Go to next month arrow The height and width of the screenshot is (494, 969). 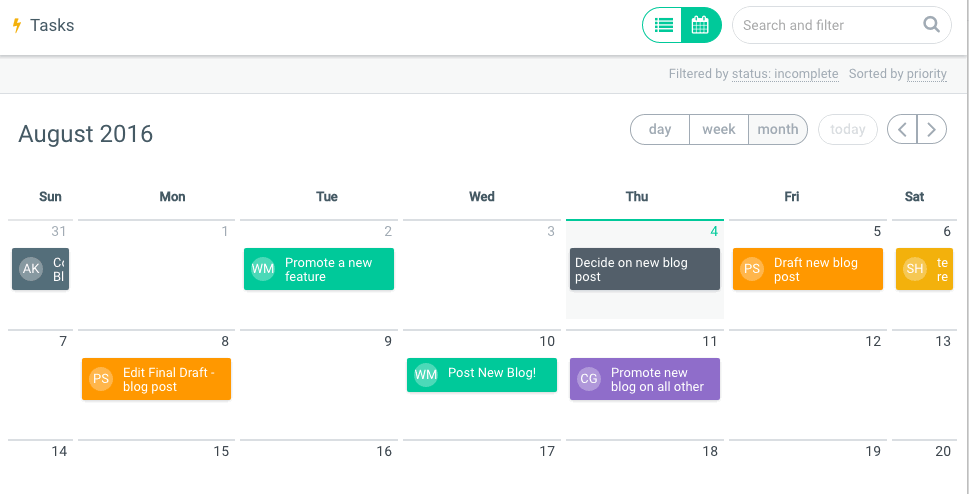[932, 129]
